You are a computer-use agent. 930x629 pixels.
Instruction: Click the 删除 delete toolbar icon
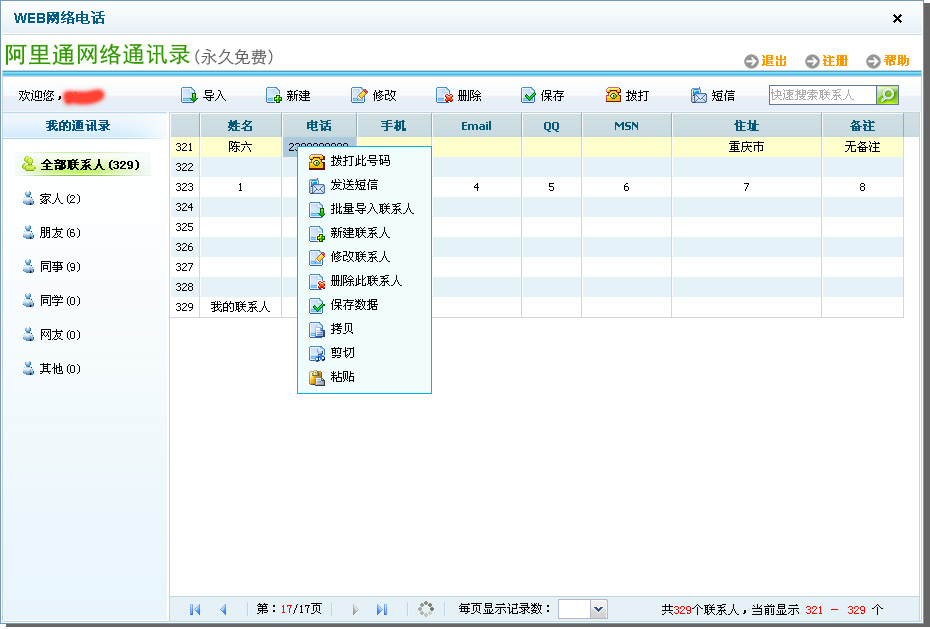click(x=444, y=95)
